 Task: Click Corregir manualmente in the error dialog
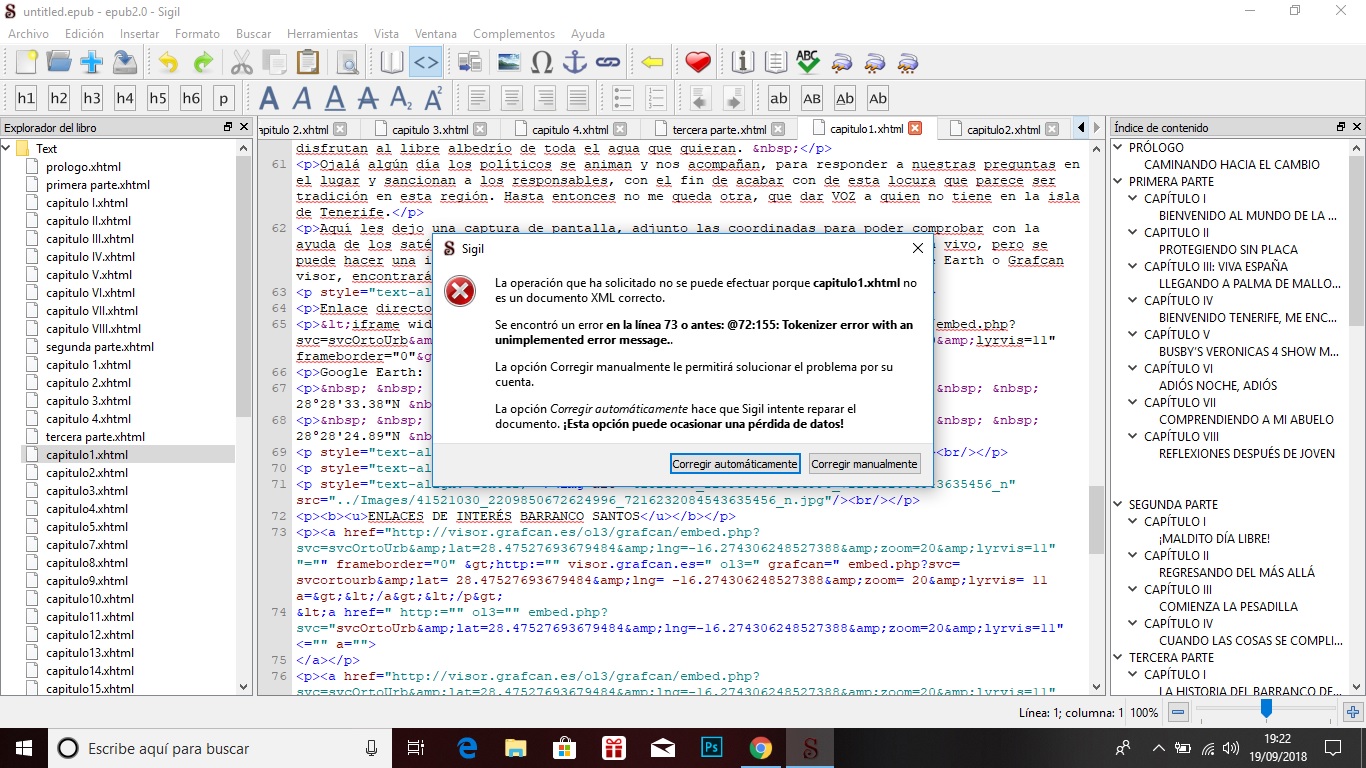point(864,464)
